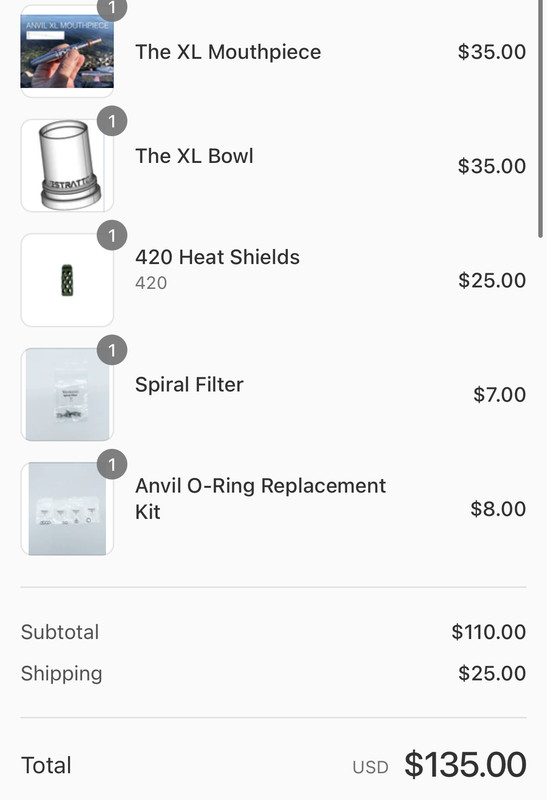Tap quantity badge on Spiral Filter
The image size is (547, 800).
112,350
